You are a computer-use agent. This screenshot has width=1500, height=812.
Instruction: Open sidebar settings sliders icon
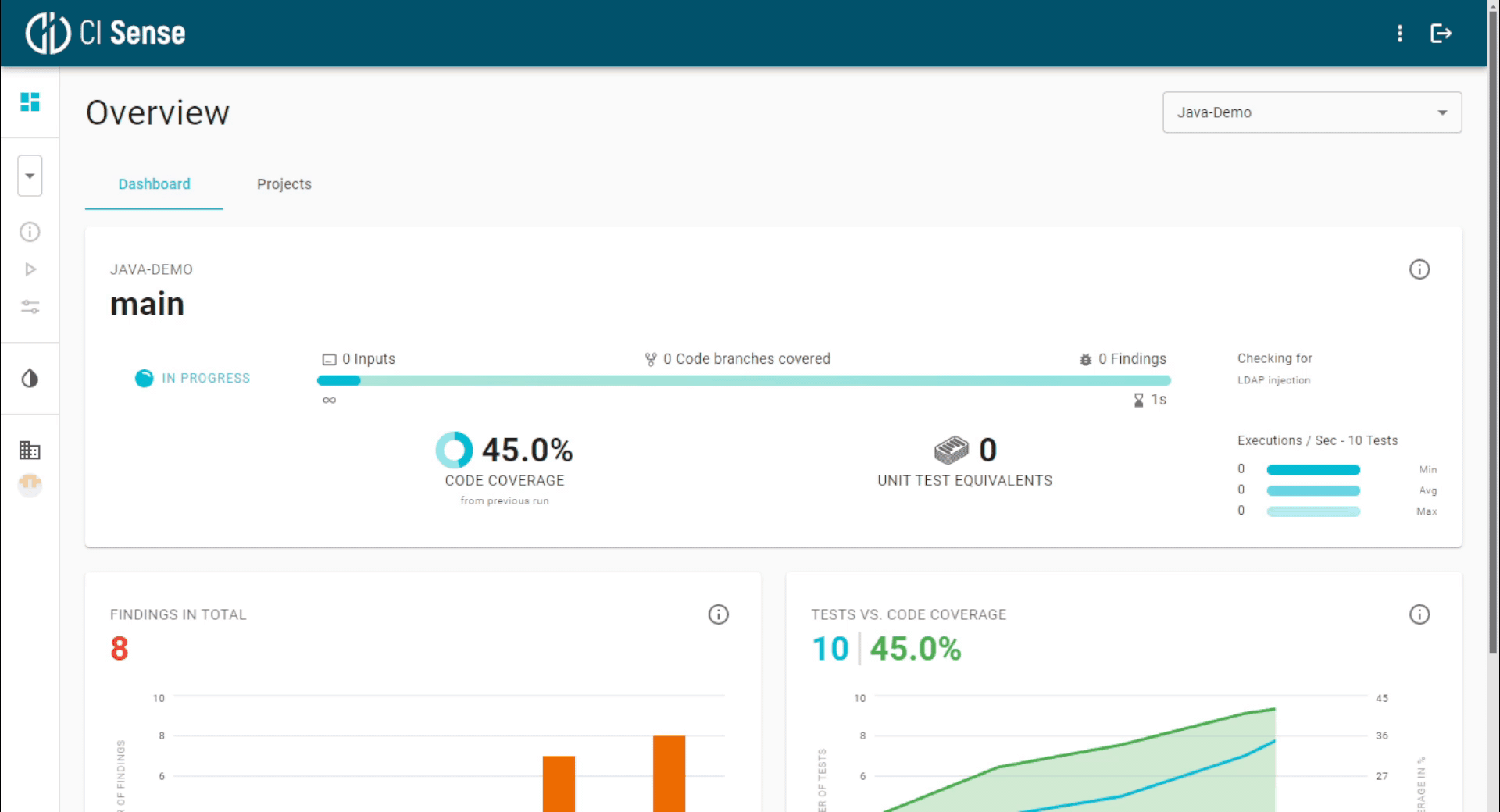pyautogui.click(x=30, y=306)
